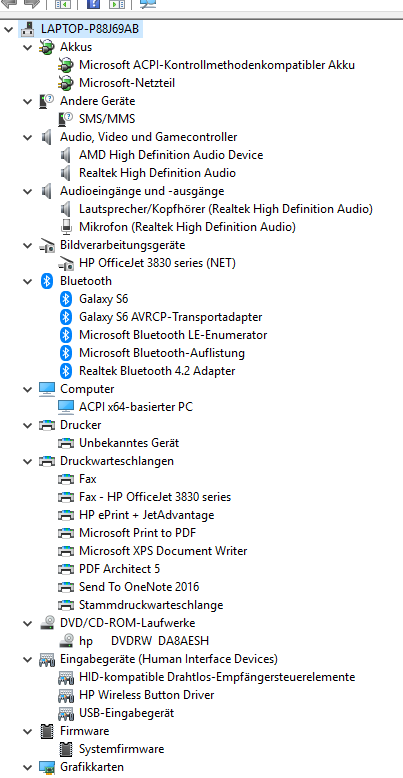Click the Firmware chip category icon
This screenshot has width=403, height=778.
(47, 731)
